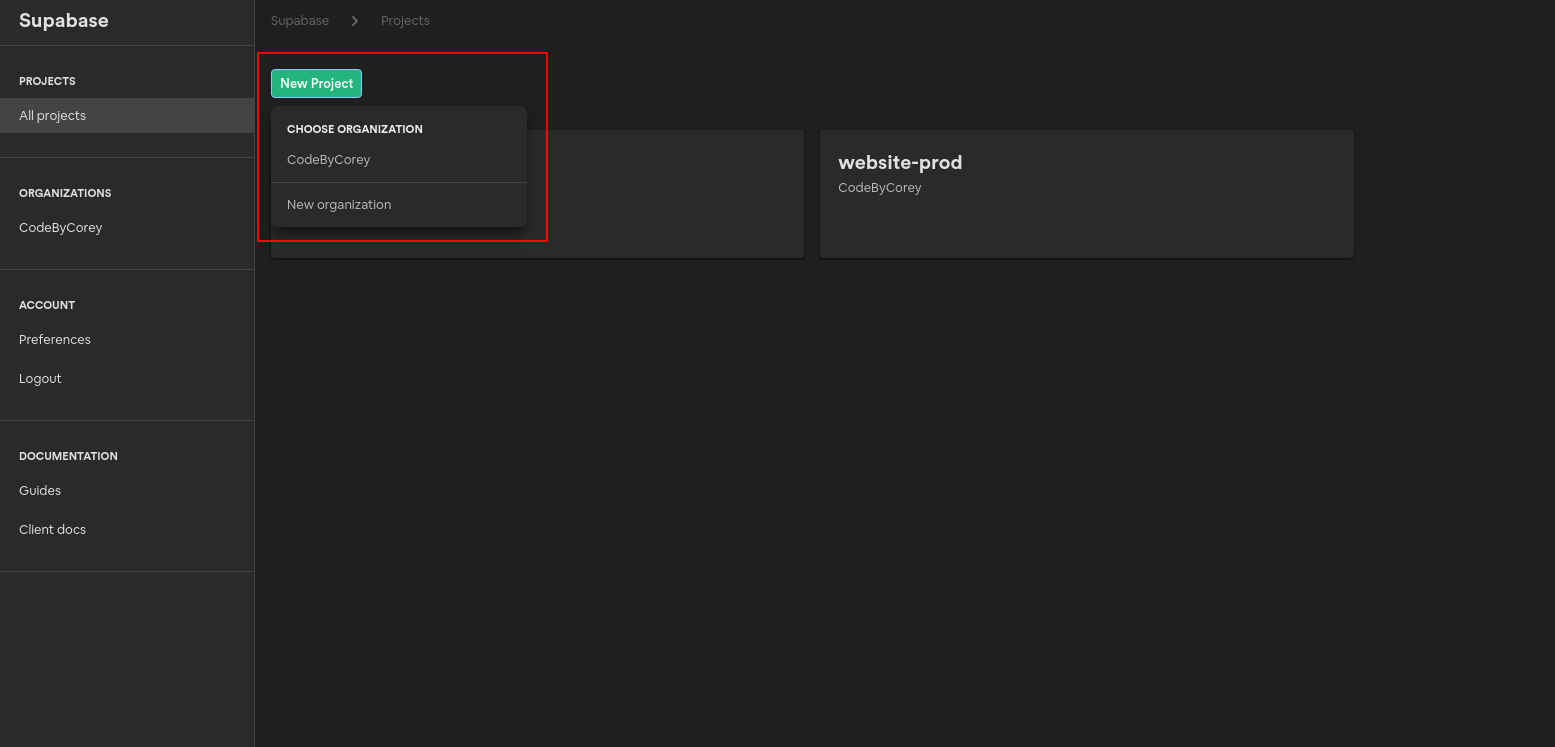Select All projects in the sidebar

point(51,115)
